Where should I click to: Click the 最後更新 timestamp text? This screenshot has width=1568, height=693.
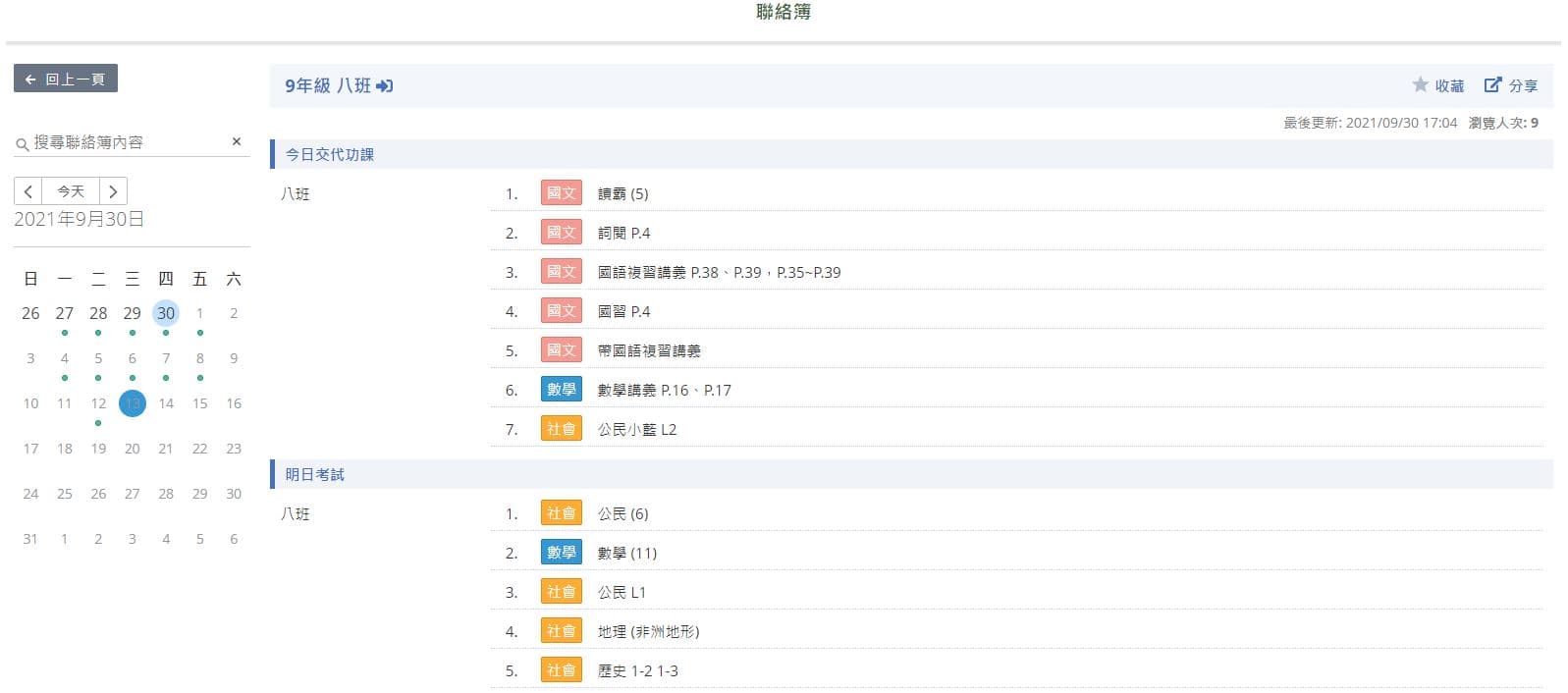click(x=1371, y=123)
